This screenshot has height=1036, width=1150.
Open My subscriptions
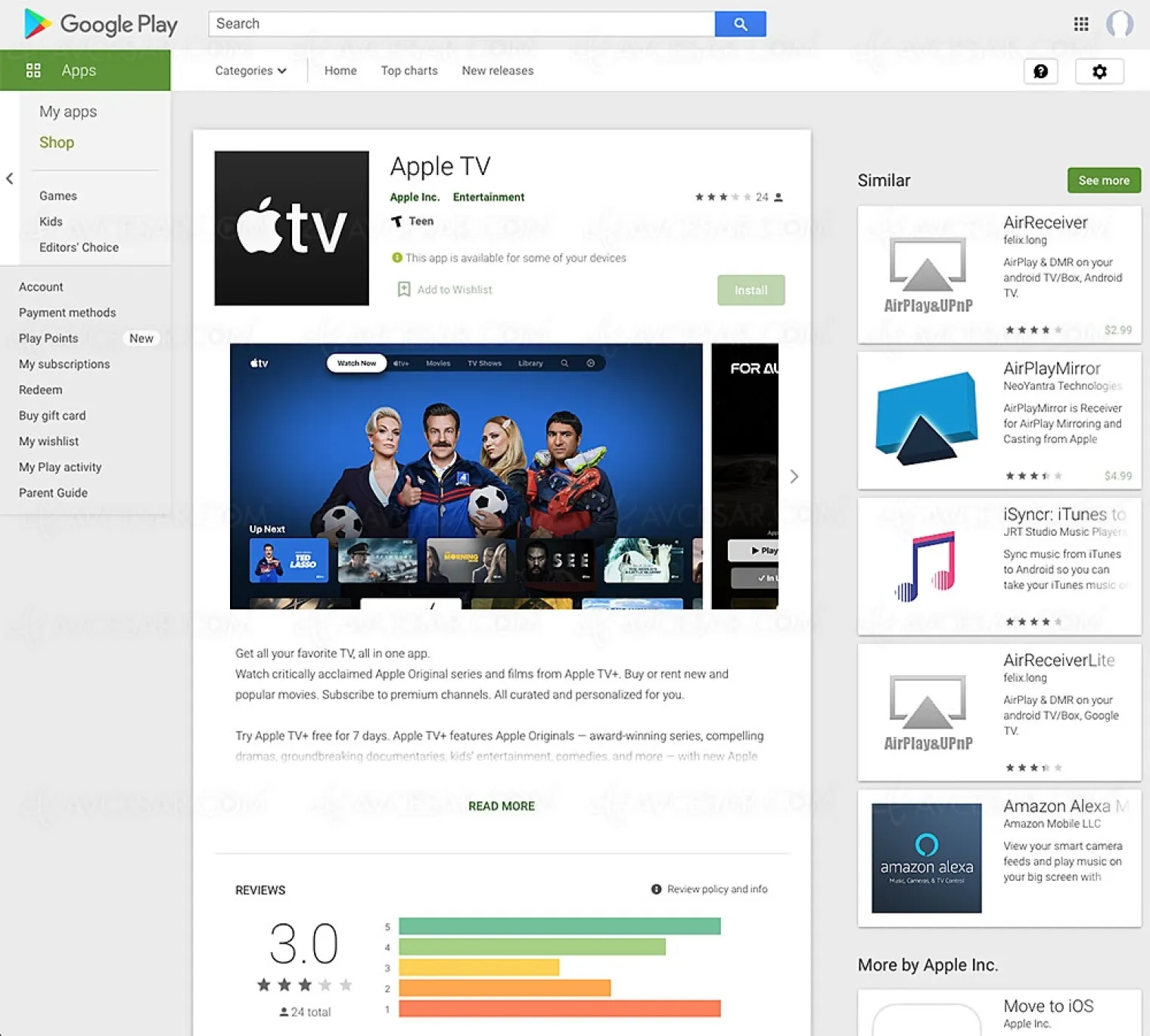64,364
